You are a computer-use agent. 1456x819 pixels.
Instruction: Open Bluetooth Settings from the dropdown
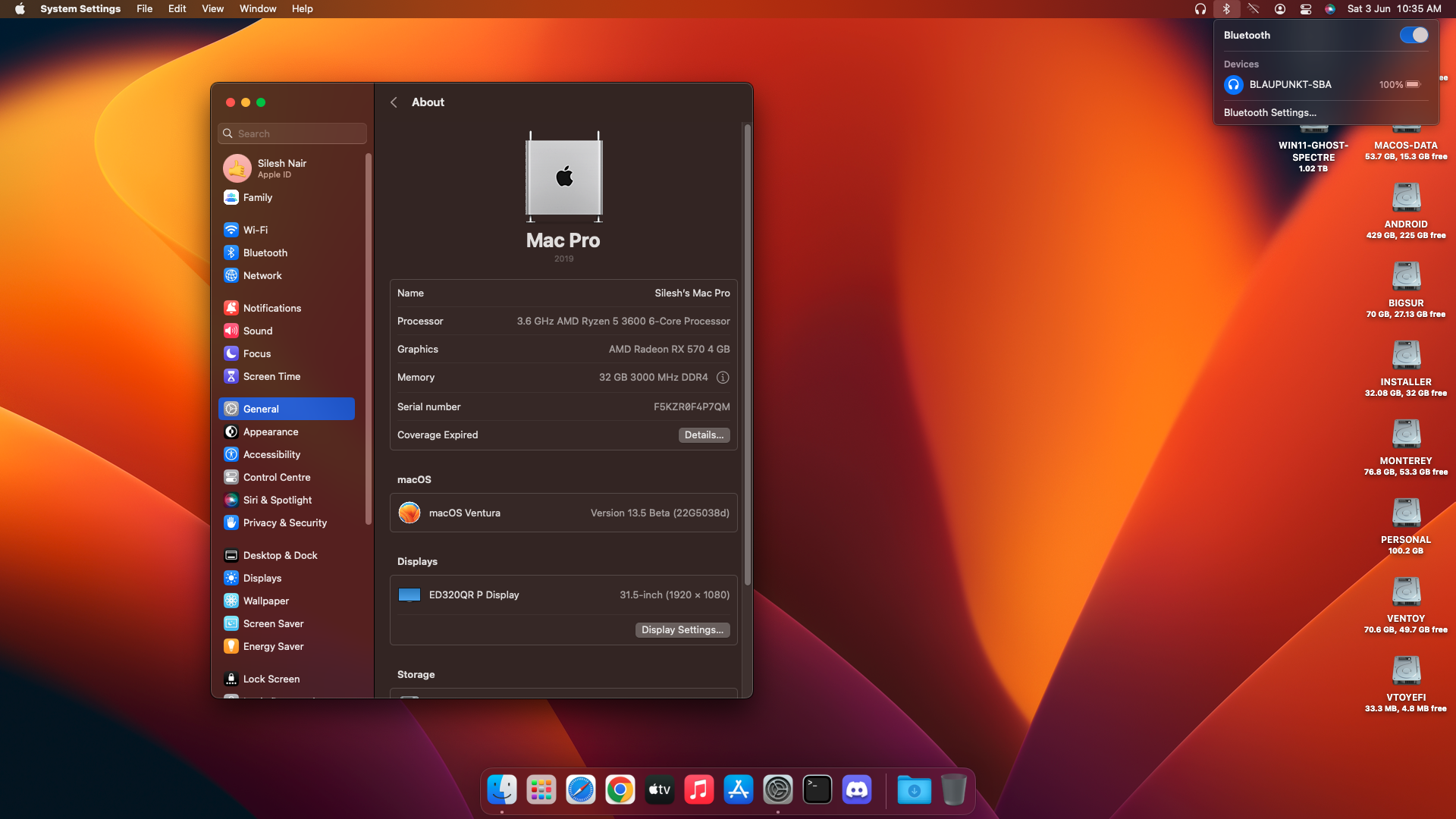coord(1269,112)
